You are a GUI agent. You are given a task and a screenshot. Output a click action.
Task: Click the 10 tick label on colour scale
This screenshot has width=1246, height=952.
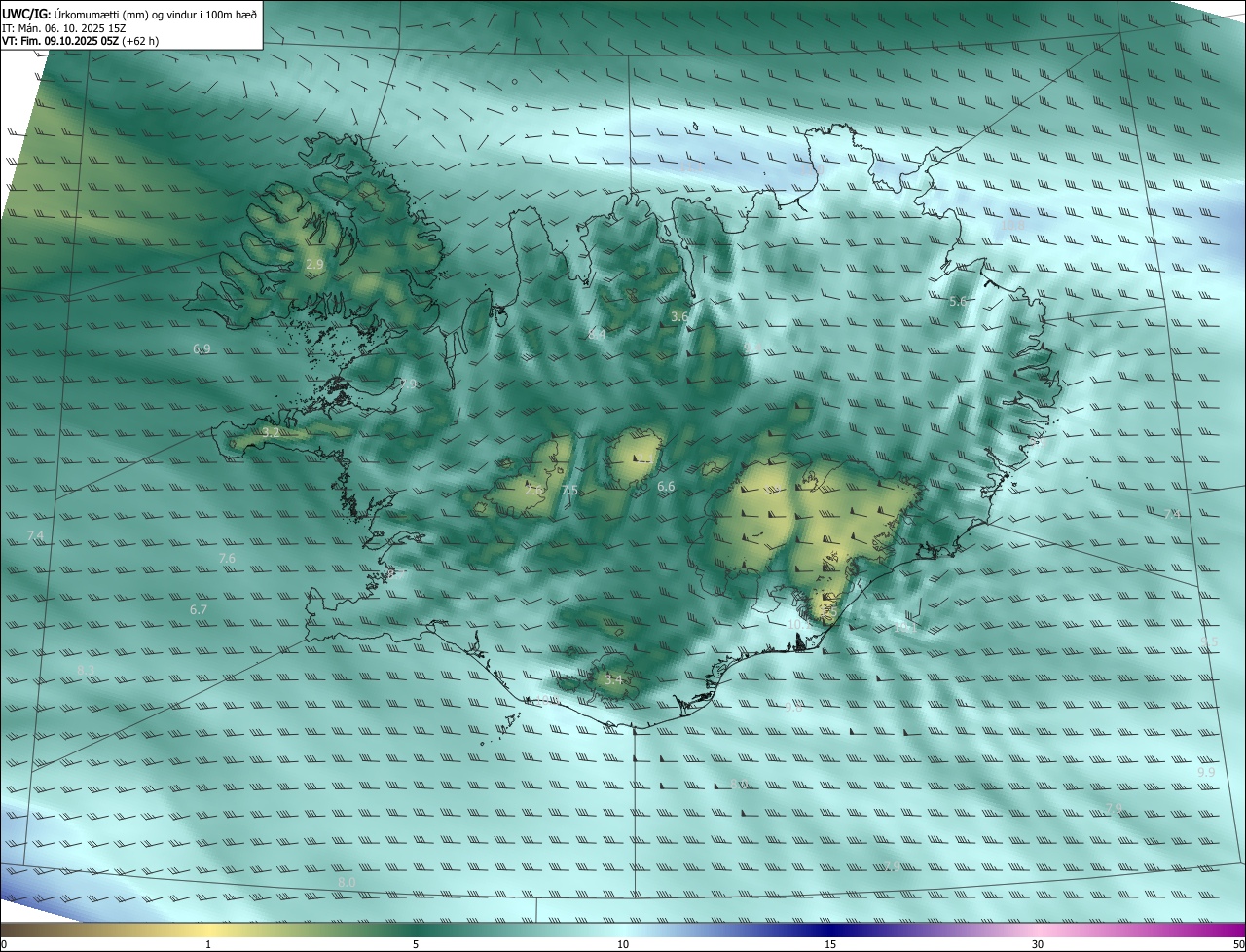(623, 944)
